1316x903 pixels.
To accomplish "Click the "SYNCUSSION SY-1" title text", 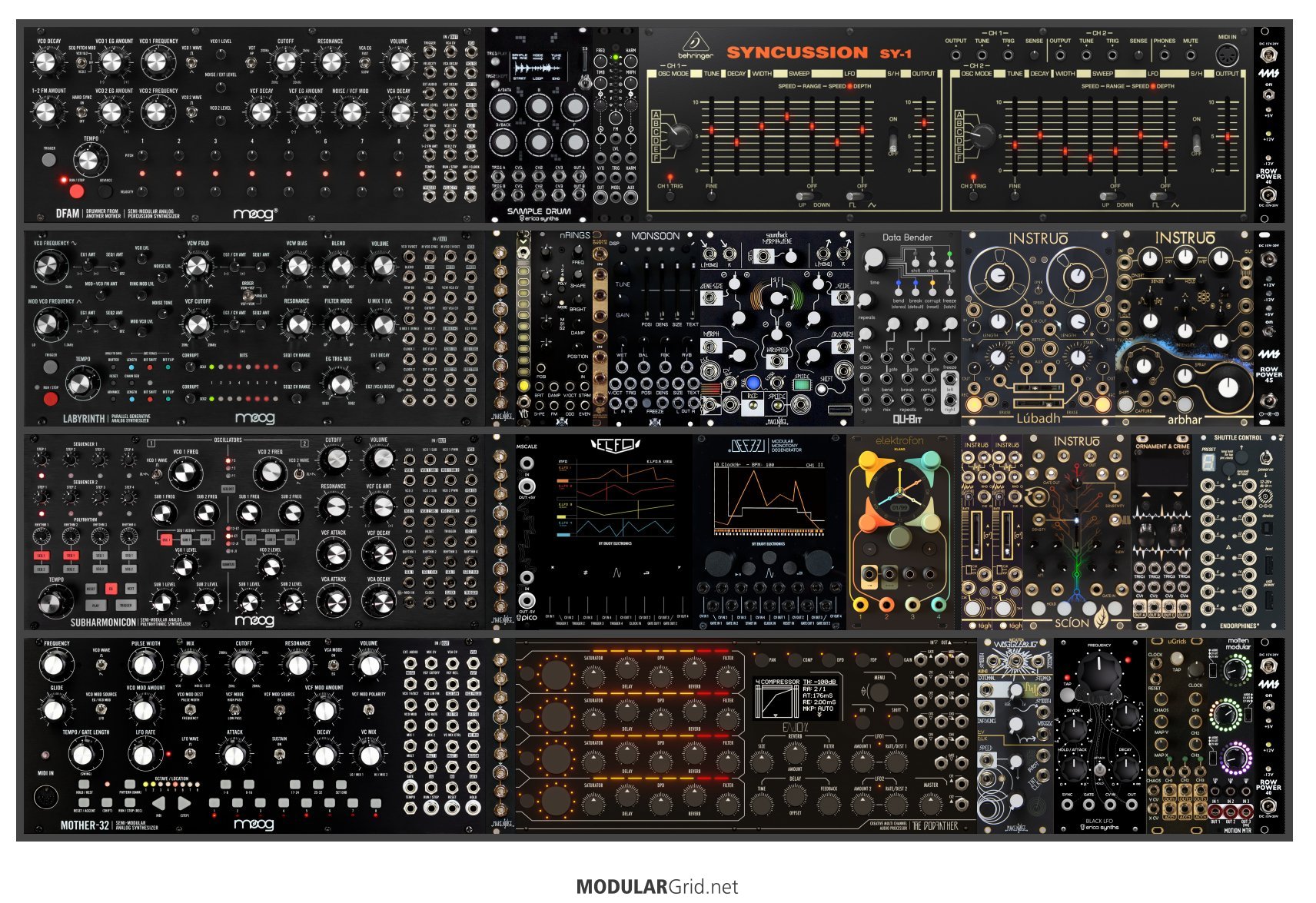I will point(819,52).
